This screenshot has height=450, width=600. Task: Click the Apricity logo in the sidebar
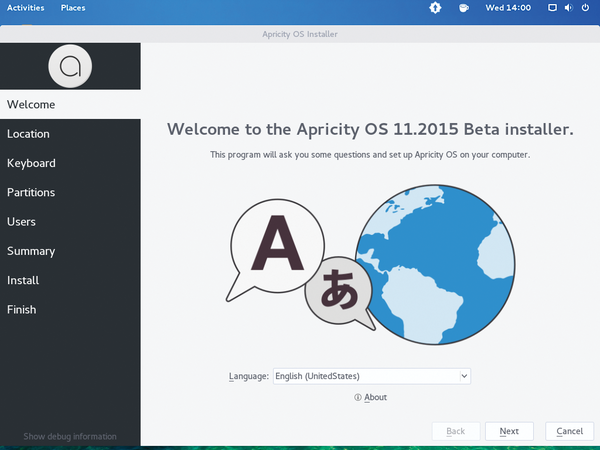pyautogui.click(x=70, y=66)
